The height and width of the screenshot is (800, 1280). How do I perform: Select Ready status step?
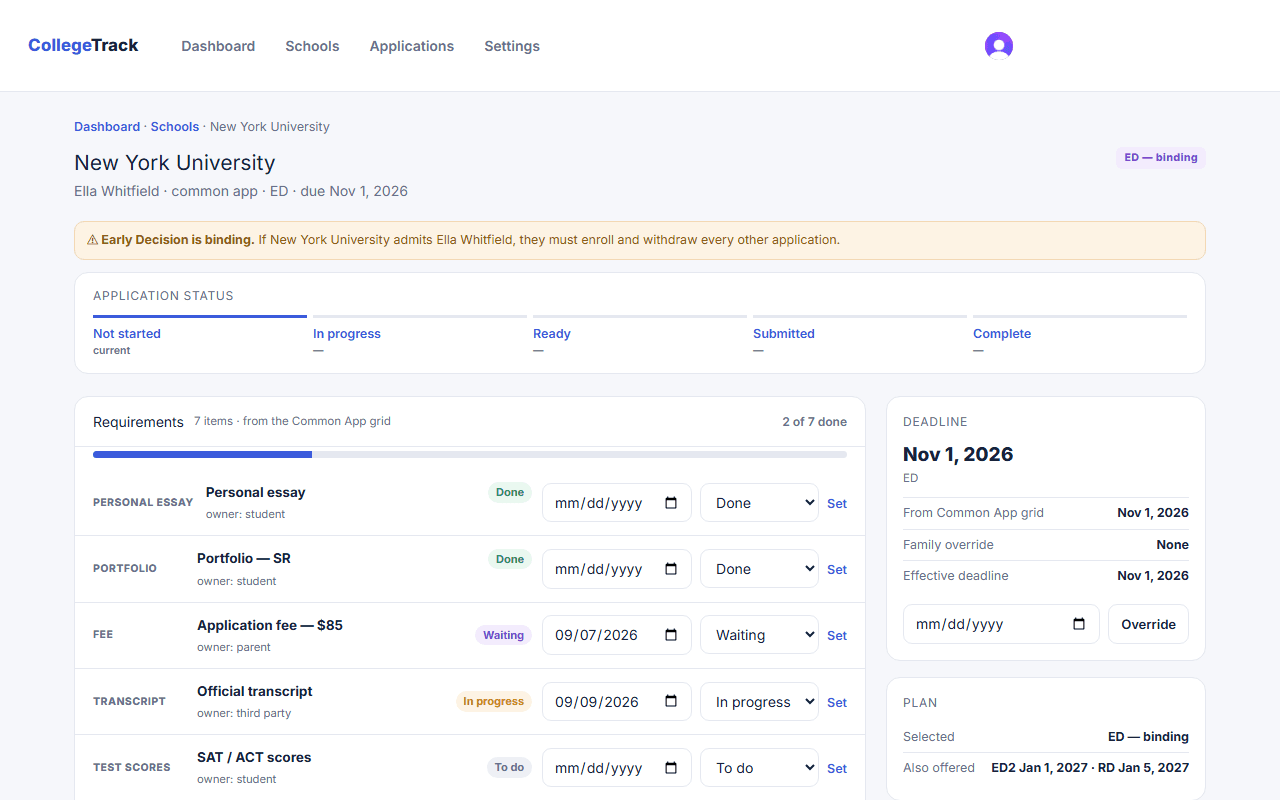pos(640,336)
